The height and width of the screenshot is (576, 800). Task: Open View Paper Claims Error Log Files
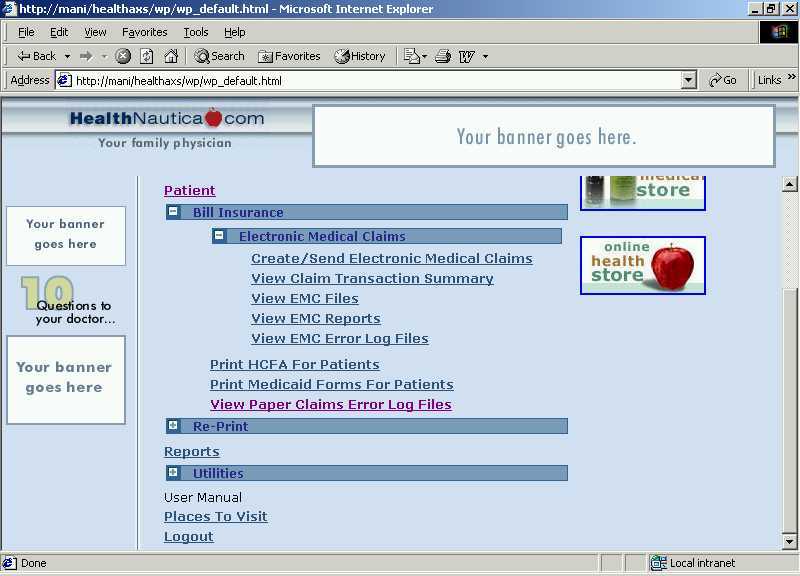(331, 404)
